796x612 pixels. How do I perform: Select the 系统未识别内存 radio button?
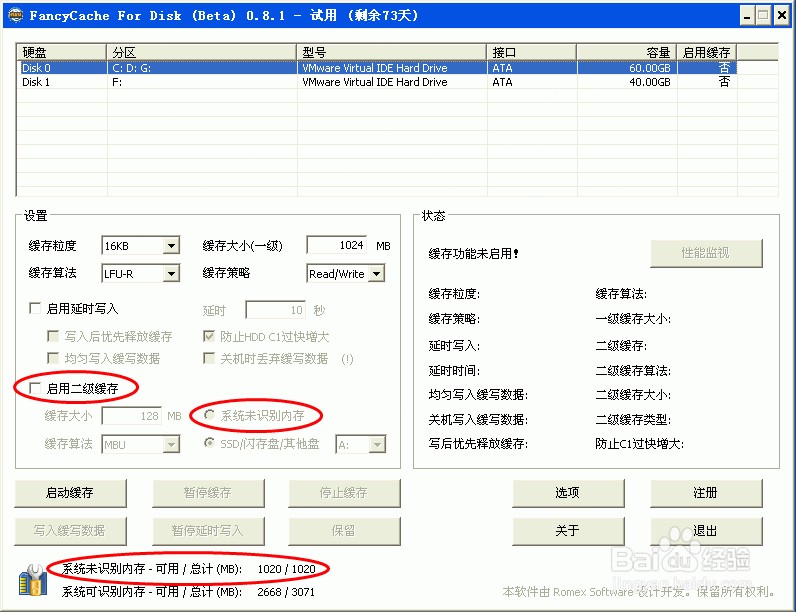209,415
